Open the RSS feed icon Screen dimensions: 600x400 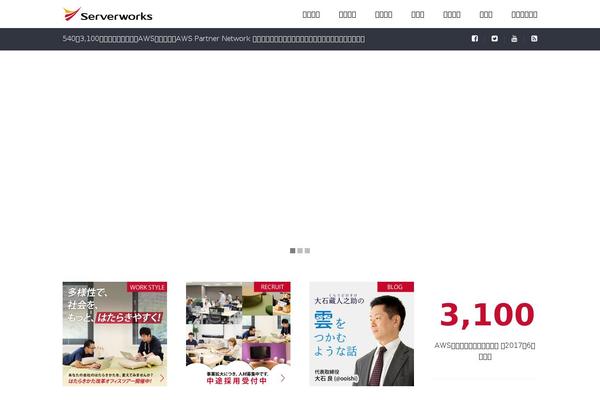point(534,38)
